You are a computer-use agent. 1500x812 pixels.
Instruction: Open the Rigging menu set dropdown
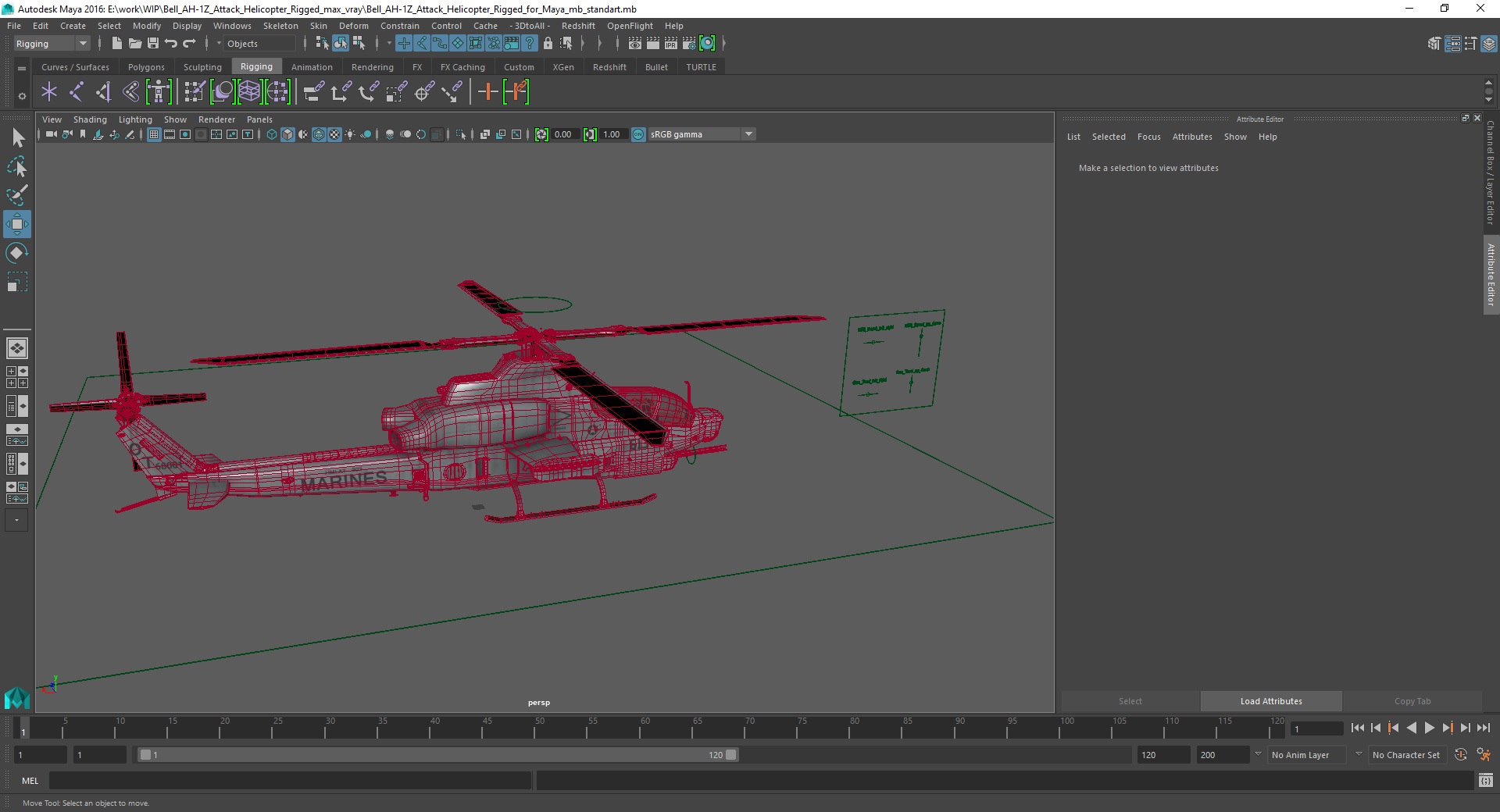click(52, 44)
